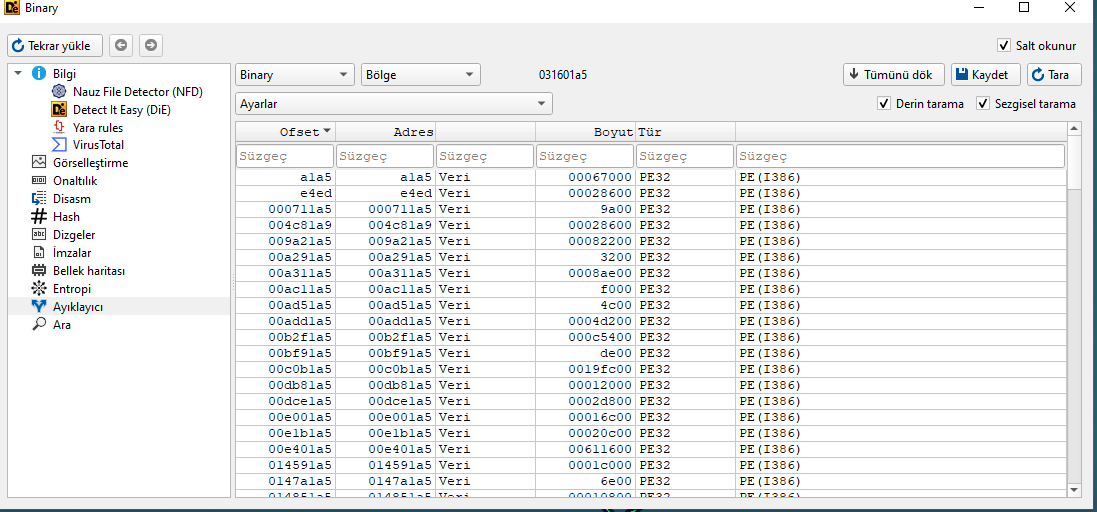This screenshot has height=512, width=1097.
Task: Click the forward arrow navigation icon
Action: [x=150, y=45]
